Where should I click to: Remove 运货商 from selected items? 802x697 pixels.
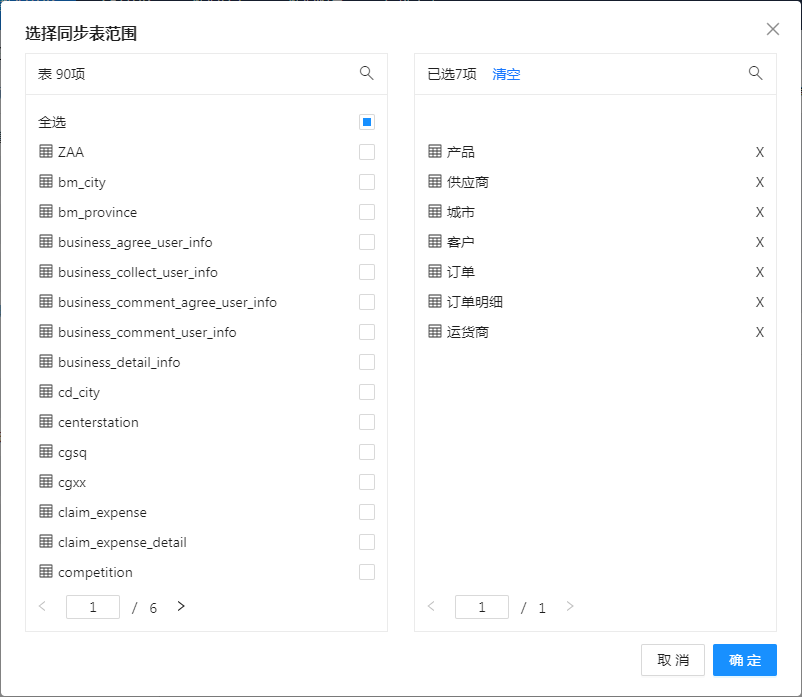tap(759, 332)
